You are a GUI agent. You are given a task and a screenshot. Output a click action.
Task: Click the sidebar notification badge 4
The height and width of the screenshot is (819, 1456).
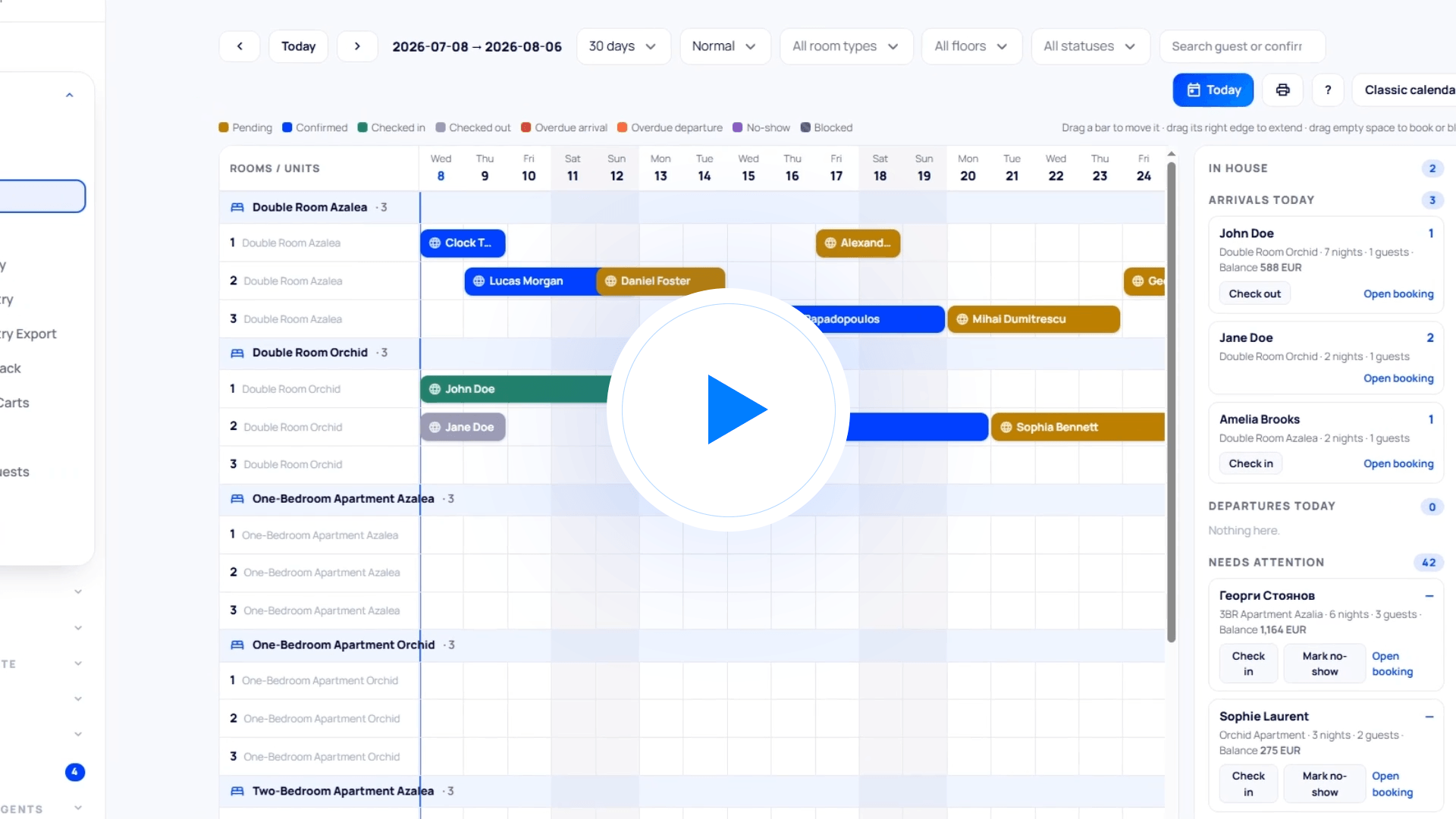75,772
